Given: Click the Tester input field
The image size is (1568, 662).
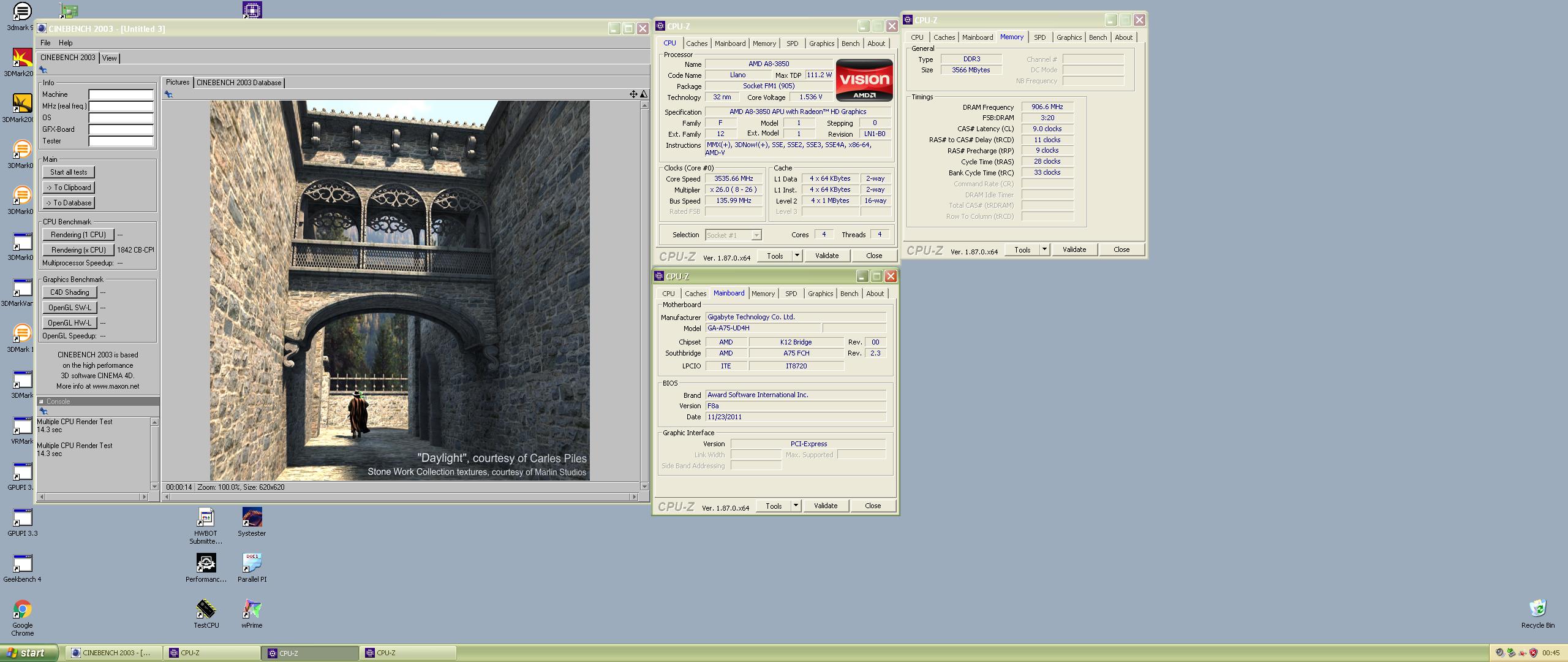Looking at the screenshot, I should [x=121, y=141].
